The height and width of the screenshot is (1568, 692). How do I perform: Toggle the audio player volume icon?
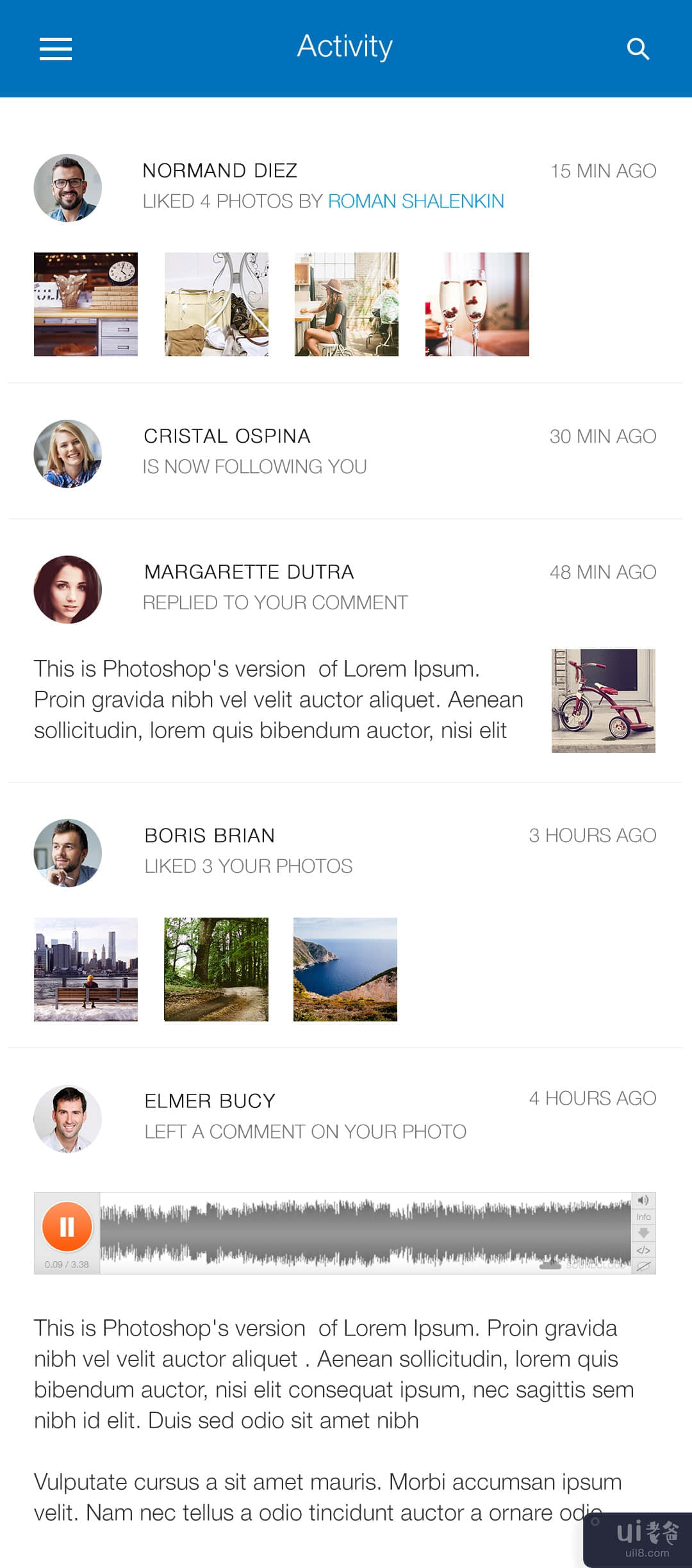point(643,1200)
